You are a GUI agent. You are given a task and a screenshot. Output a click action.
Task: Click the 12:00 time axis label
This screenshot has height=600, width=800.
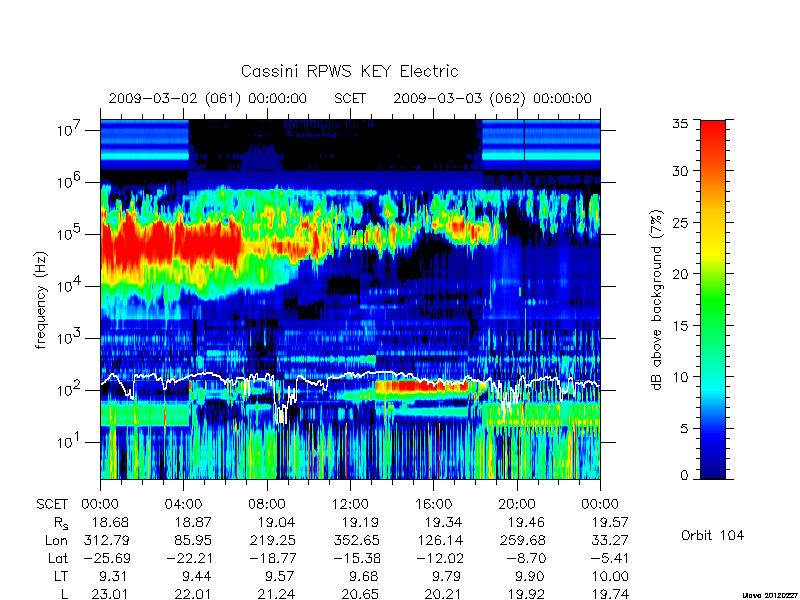[x=350, y=505]
